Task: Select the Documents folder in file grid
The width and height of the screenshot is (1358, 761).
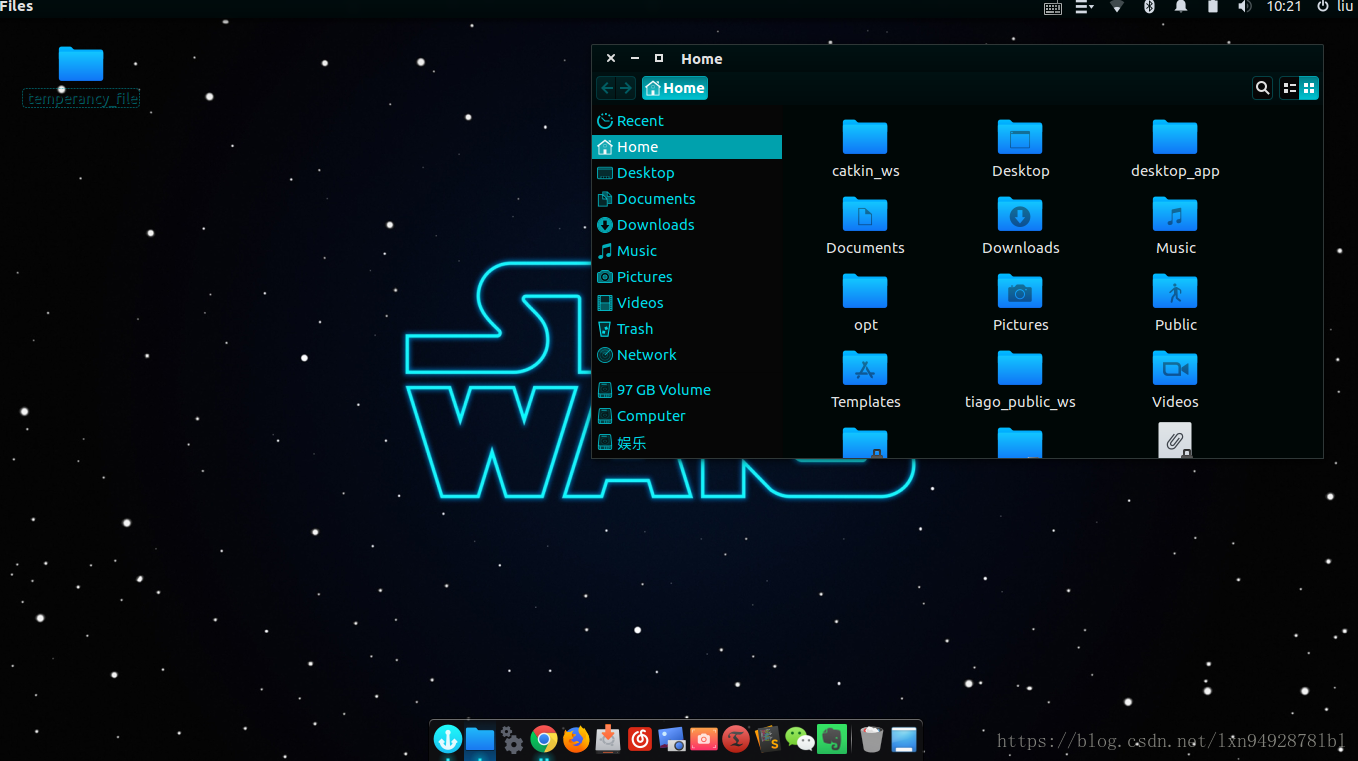Action: [865, 226]
